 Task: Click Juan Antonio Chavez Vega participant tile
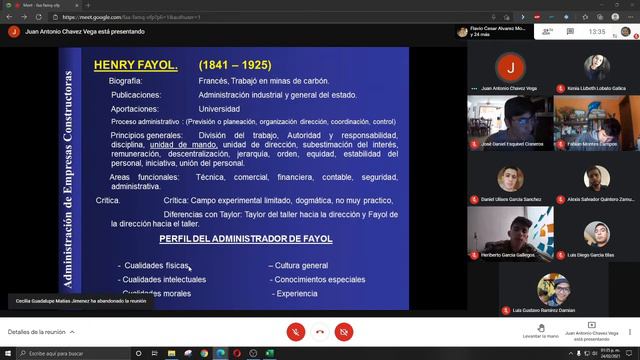tap(511, 68)
